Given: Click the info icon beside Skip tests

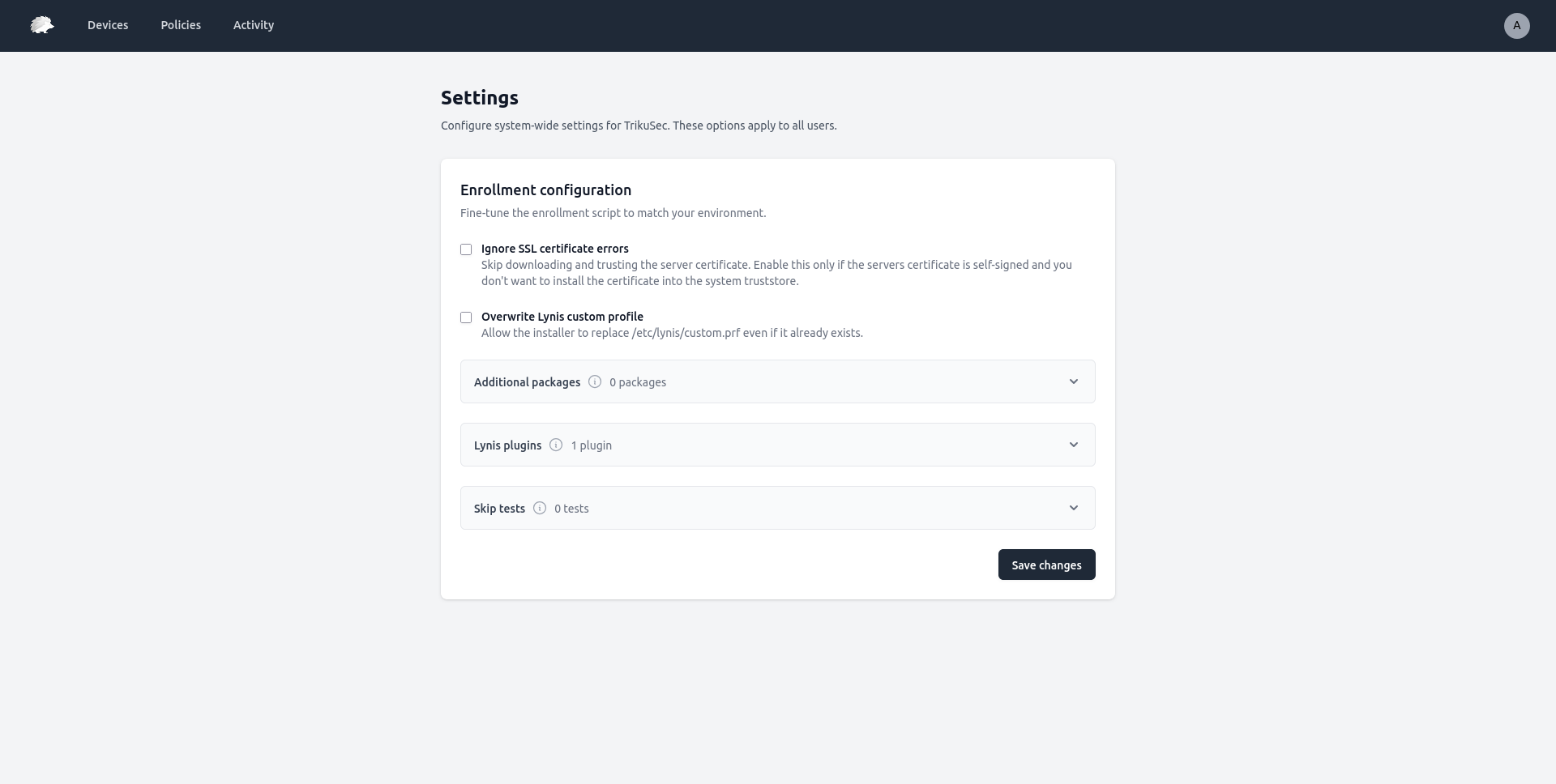Looking at the screenshot, I should coord(540,508).
